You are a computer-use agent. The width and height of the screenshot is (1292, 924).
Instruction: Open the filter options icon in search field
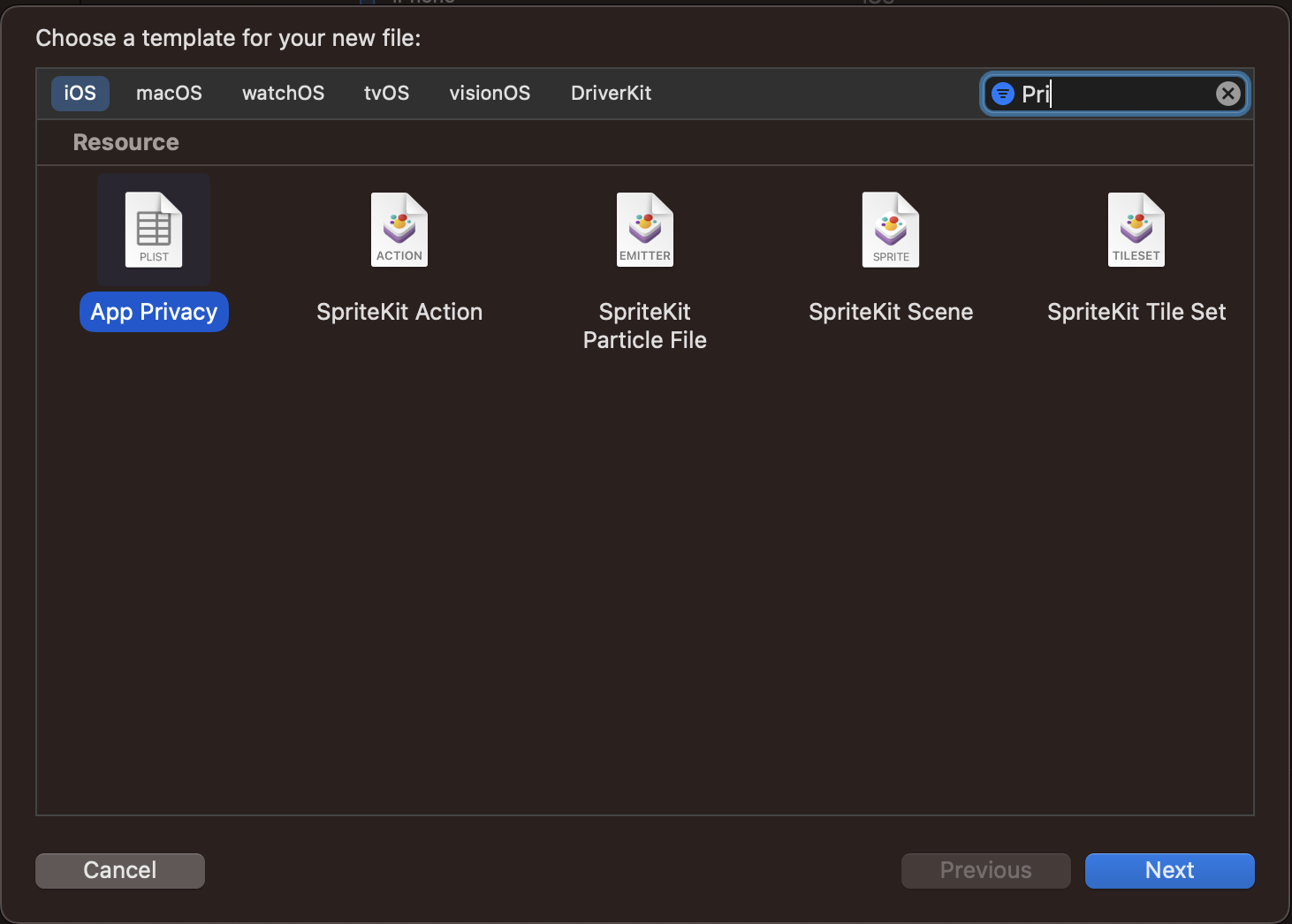pyautogui.click(x=1003, y=94)
